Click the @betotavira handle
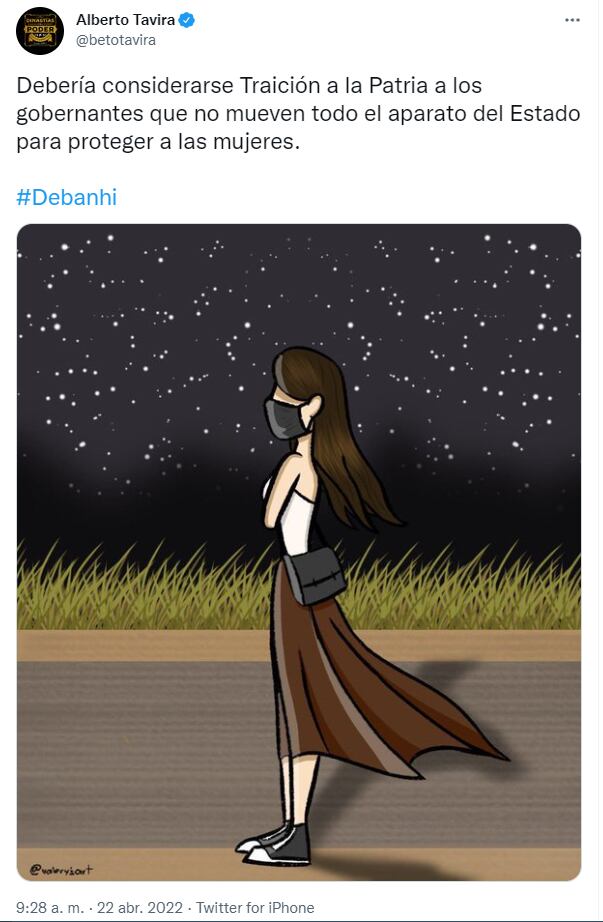 point(116,41)
